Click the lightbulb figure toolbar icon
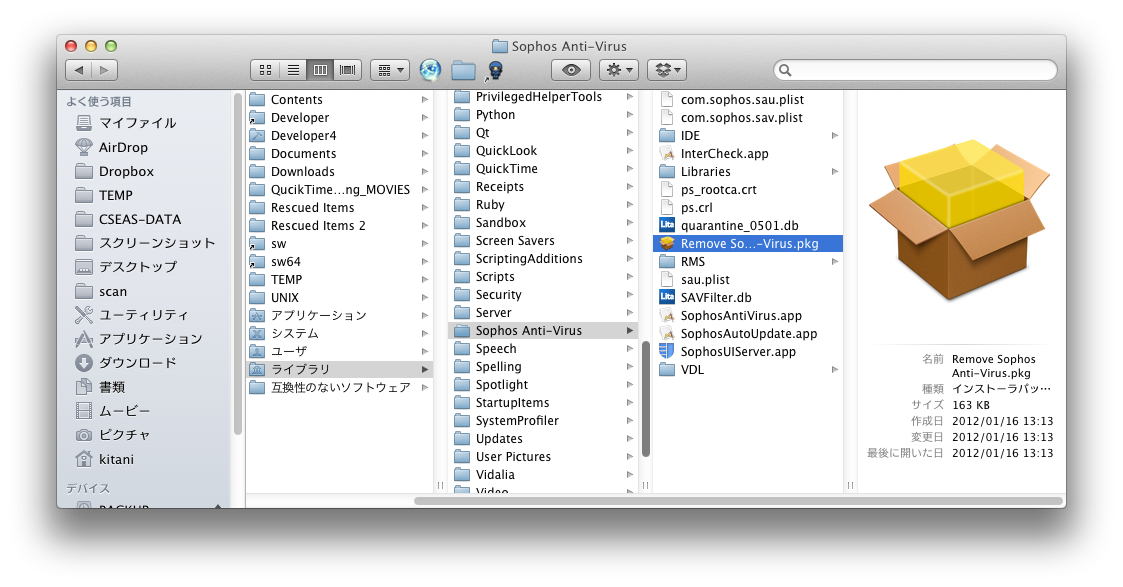1123x587 pixels. point(495,70)
